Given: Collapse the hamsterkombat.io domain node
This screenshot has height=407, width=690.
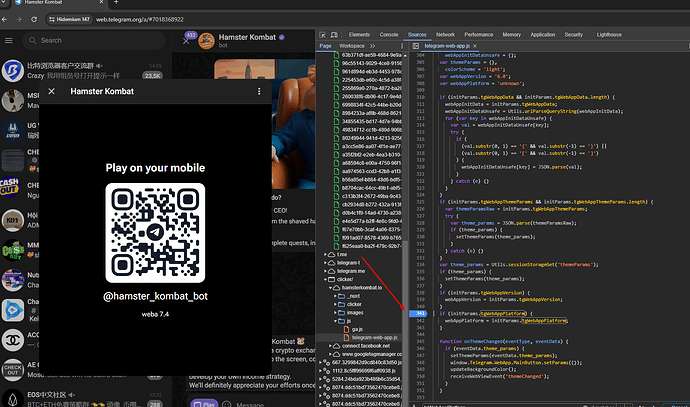Looking at the screenshot, I should pos(330,288).
